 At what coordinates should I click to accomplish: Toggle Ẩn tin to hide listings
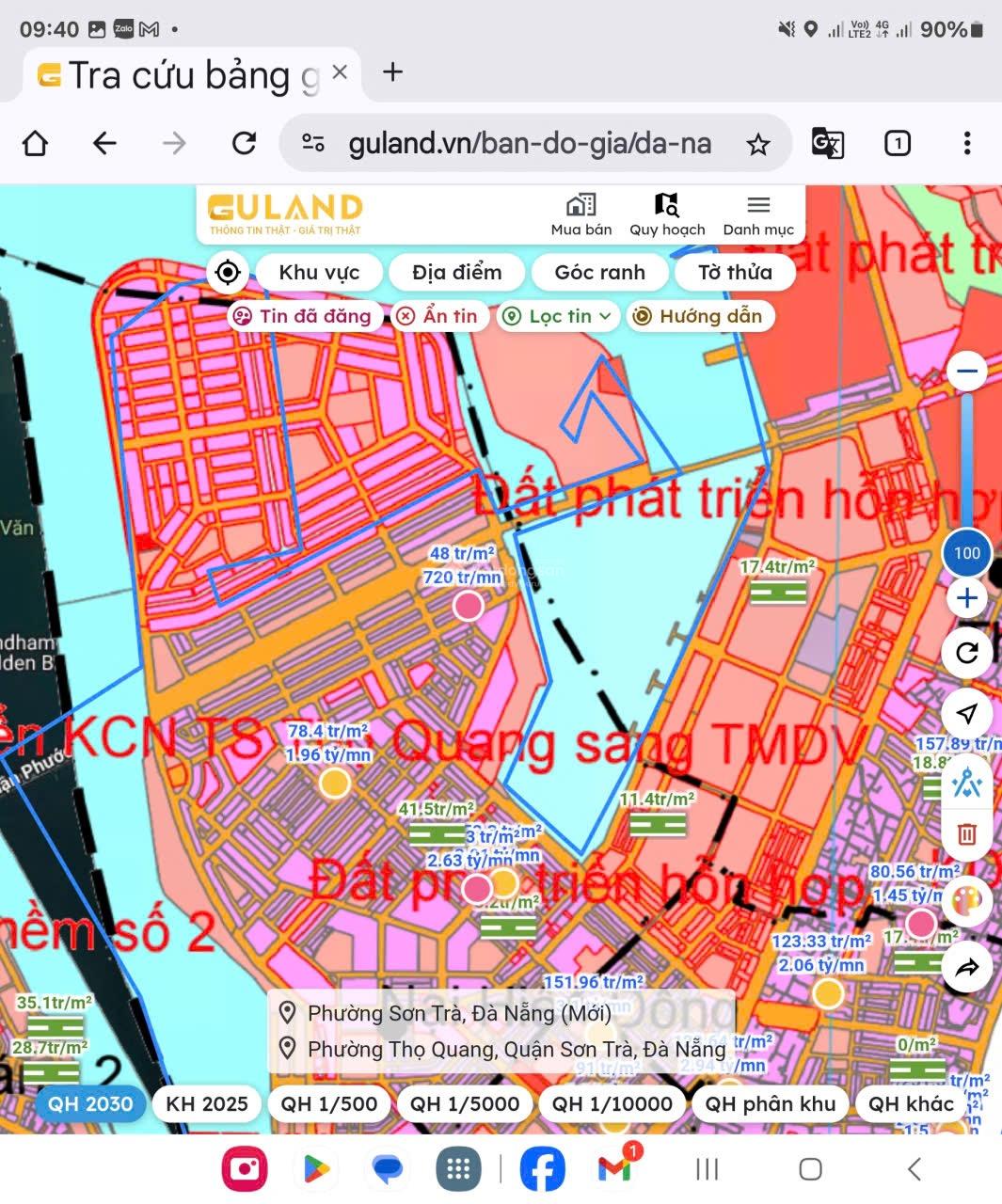437,316
